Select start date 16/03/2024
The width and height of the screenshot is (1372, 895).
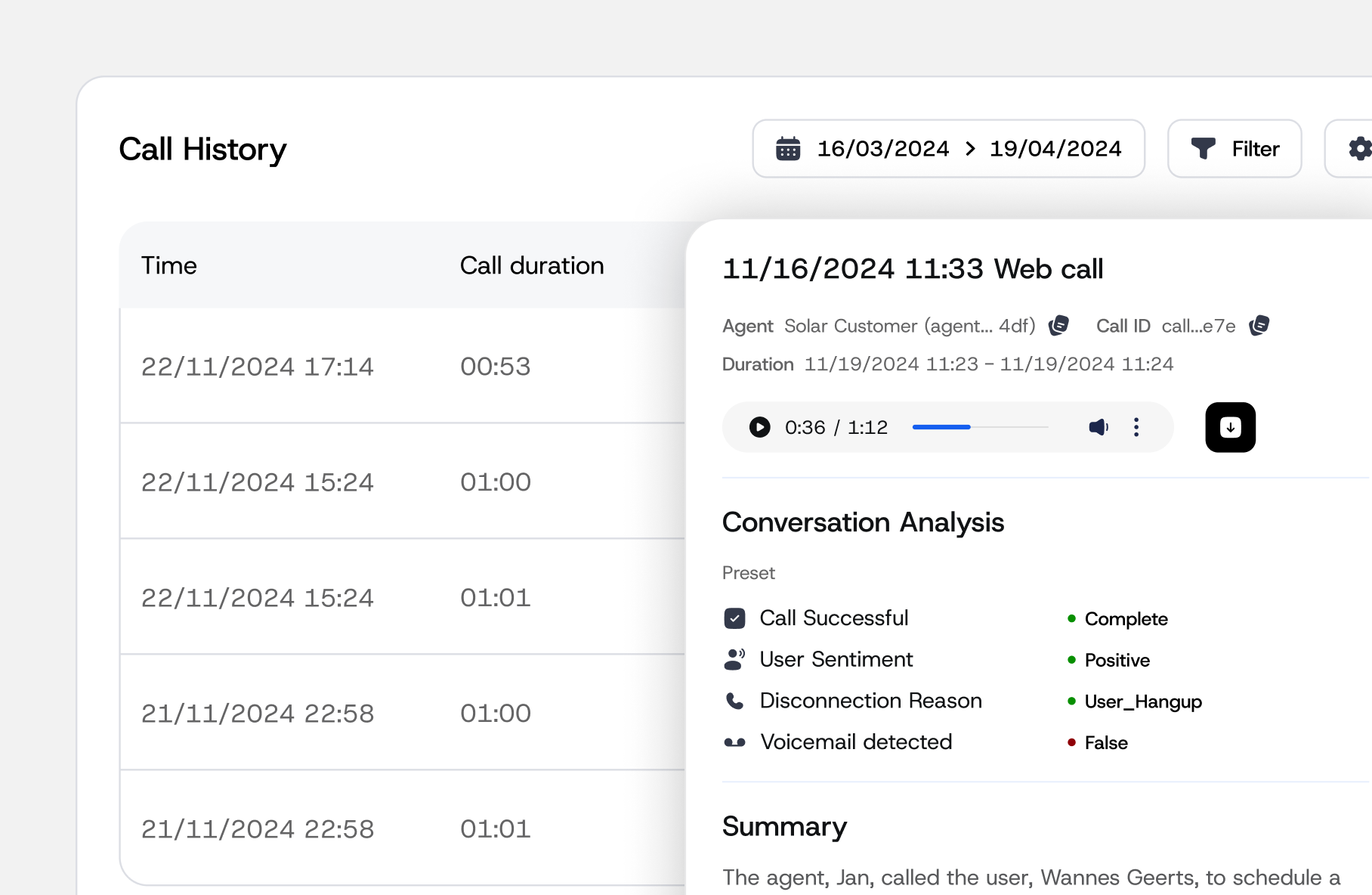click(883, 149)
